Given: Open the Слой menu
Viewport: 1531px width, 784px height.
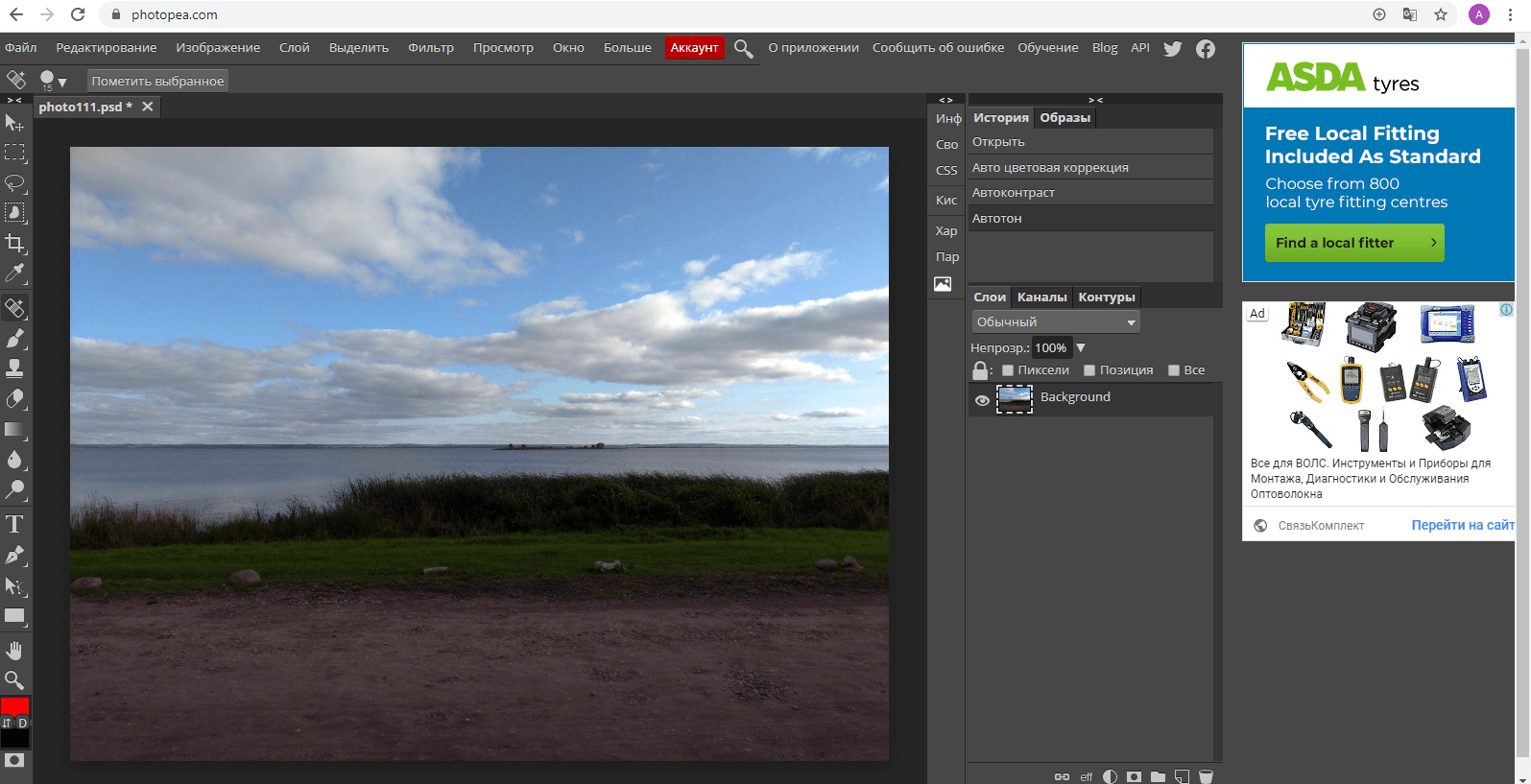Looking at the screenshot, I should click(x=294, y=47).
